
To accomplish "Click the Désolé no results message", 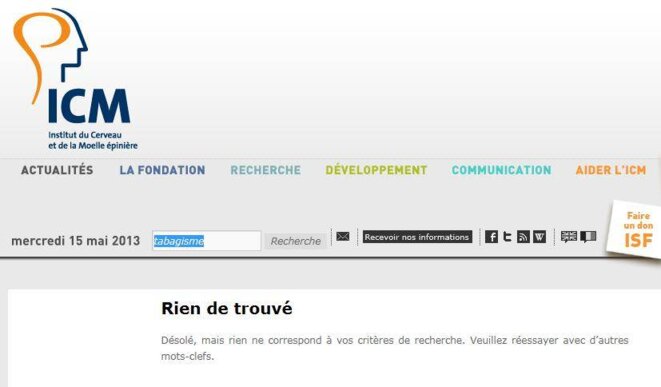I will coord(395,348).
